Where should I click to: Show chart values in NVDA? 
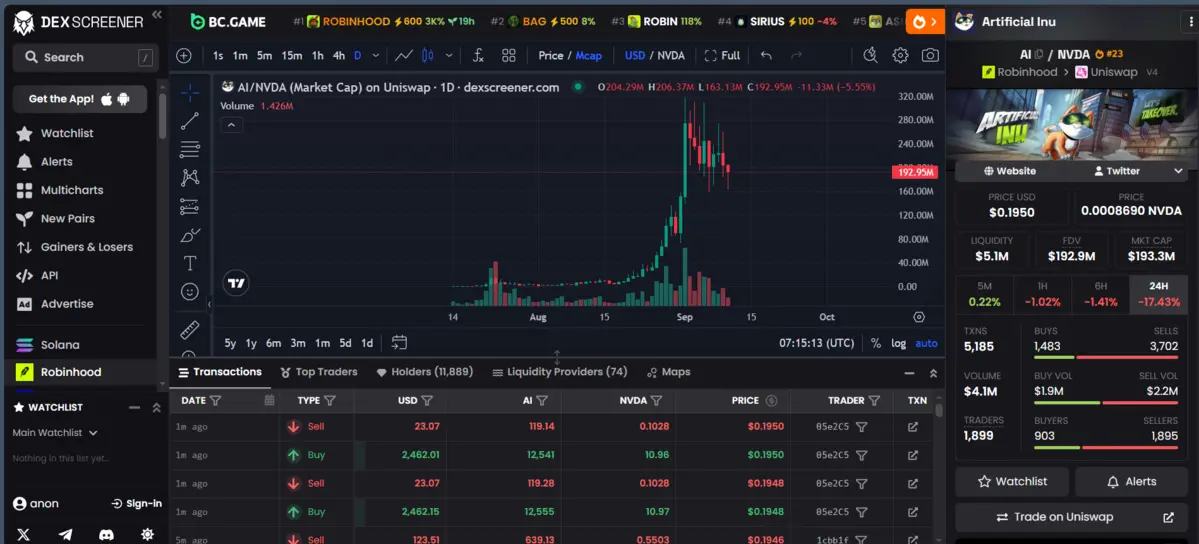click(671, 55)
